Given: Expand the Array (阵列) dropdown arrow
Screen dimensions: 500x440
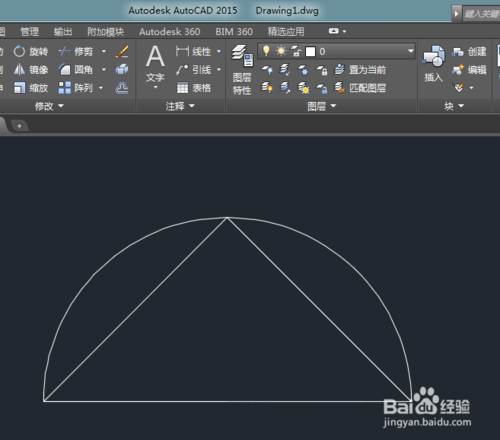Looking at the screenshot, I should click(x=101, y=88).
